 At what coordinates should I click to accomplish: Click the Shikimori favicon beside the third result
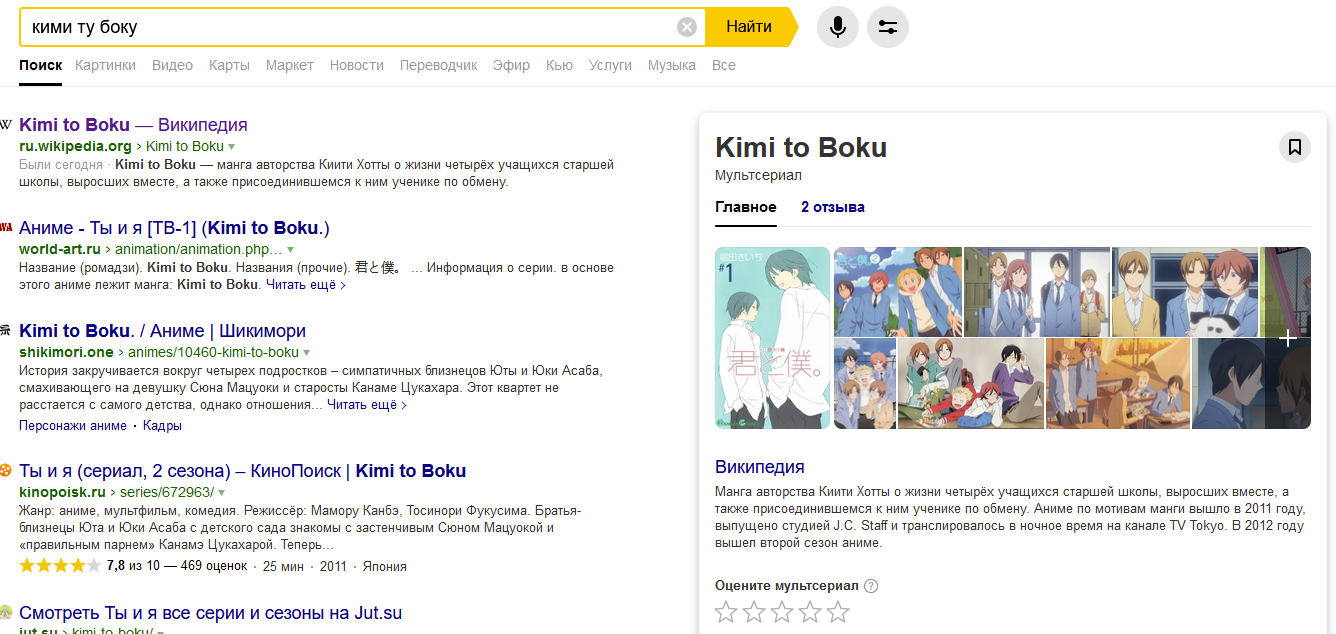[6, 331]
